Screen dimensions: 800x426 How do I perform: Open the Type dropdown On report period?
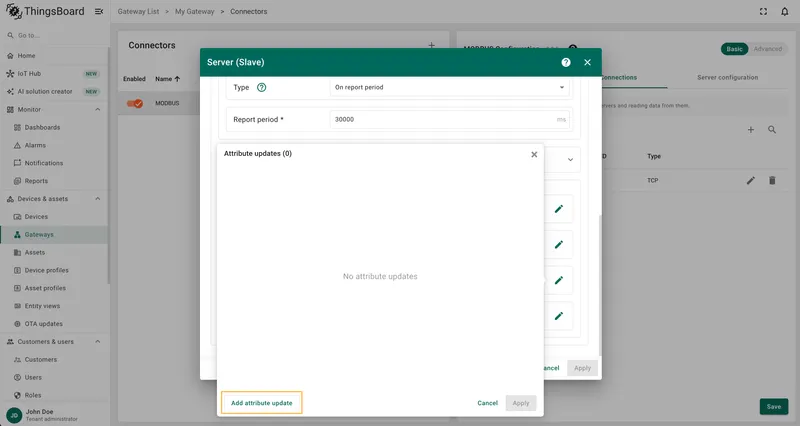449,87
